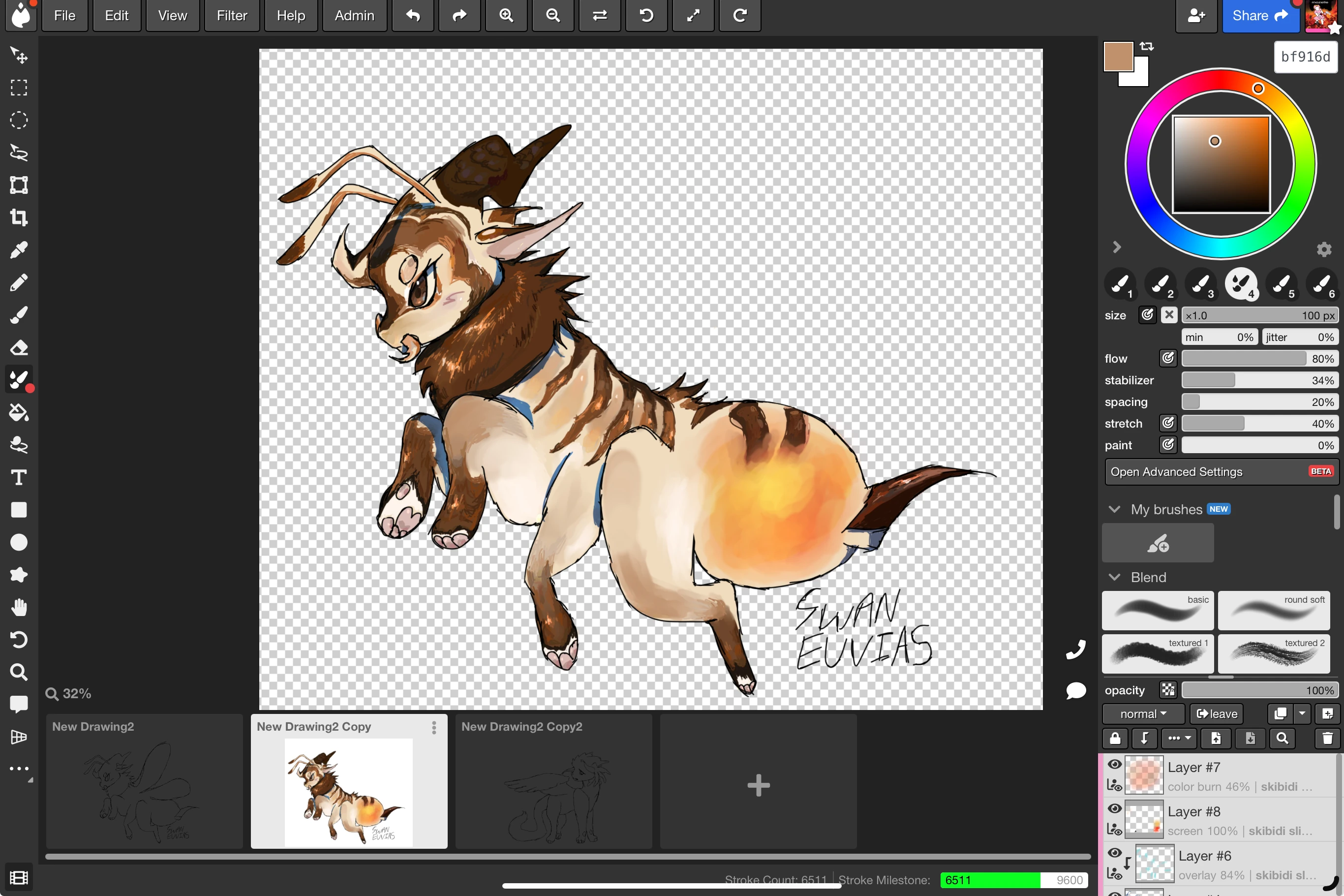1344x896 pixels.
Task: Adjust the stabilizer slider
Action: tap(1259, 380)
